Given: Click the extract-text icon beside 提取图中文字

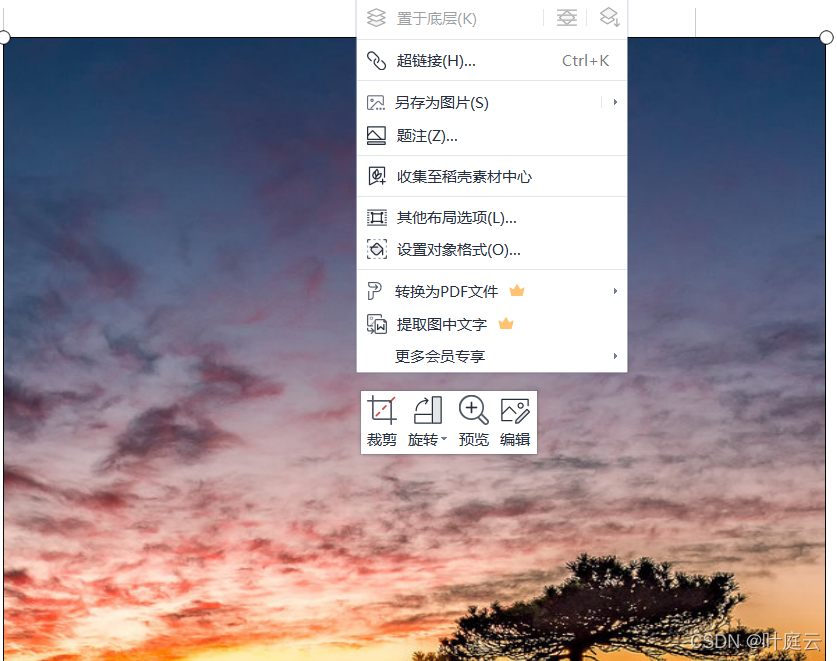Looking at the screenshot, I should 376,324.
